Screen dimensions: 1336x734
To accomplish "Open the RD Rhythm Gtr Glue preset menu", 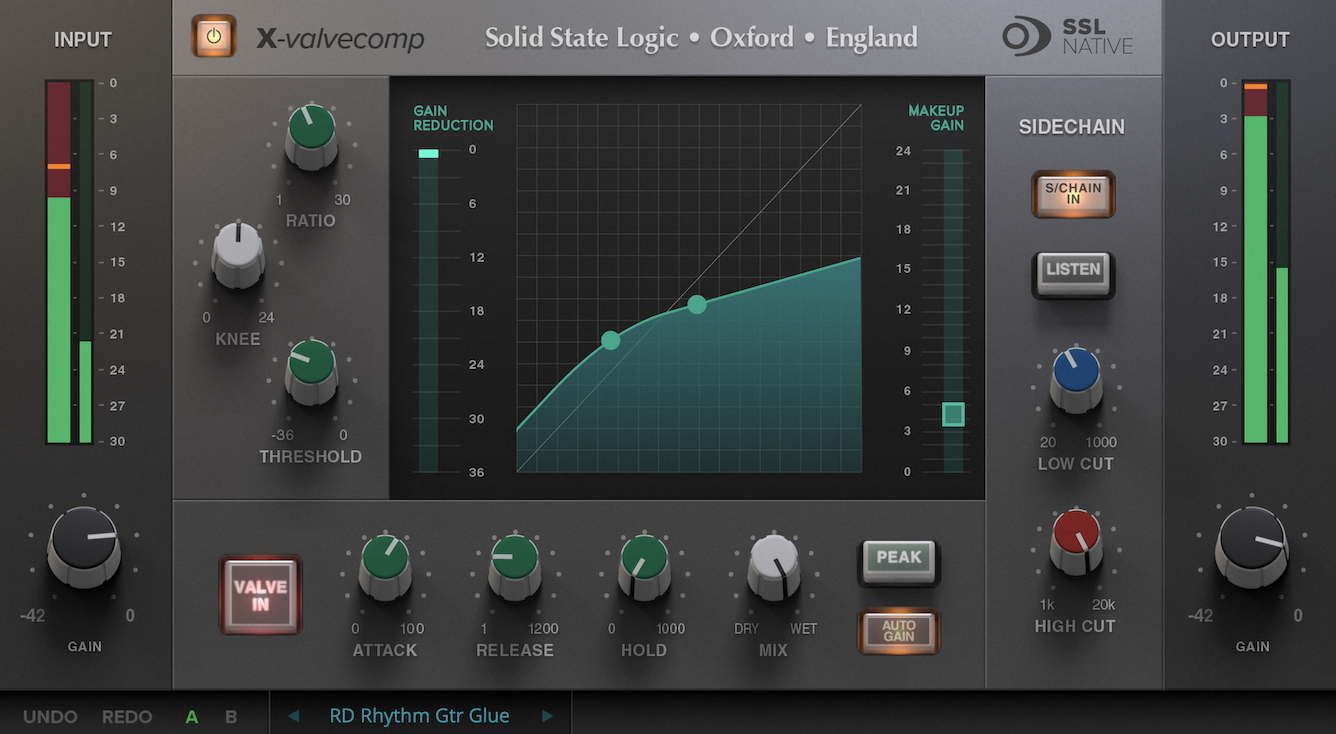I will click(x=420, y=715).
